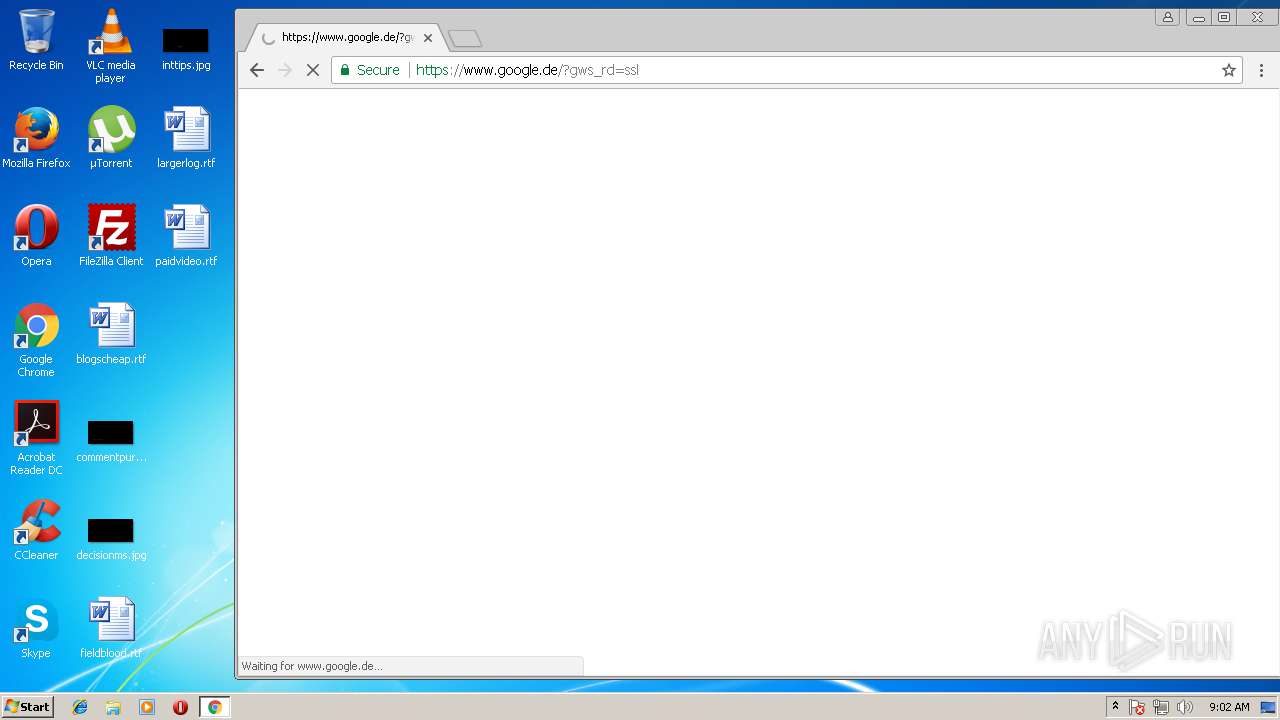Image resolution: width=1280 pixels, height=720 pixels.
Task: Close the Chrome window
Action: [x=1257, y=17]
